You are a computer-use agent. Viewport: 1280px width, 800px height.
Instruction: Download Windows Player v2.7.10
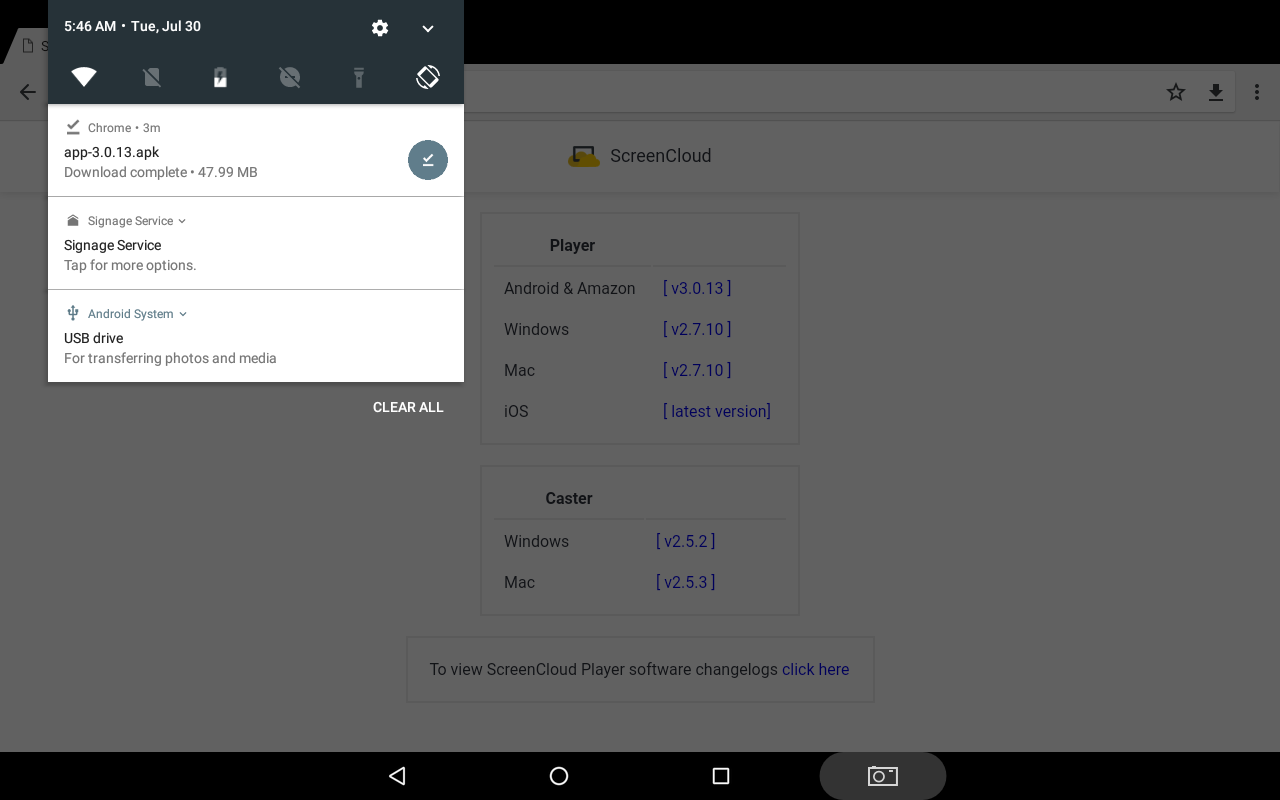click(697, 329)
